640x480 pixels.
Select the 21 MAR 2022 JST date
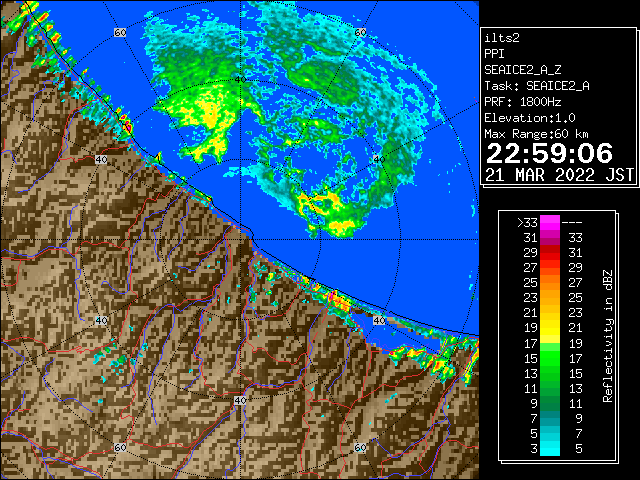pyautogui.click(x=559, y=175)
